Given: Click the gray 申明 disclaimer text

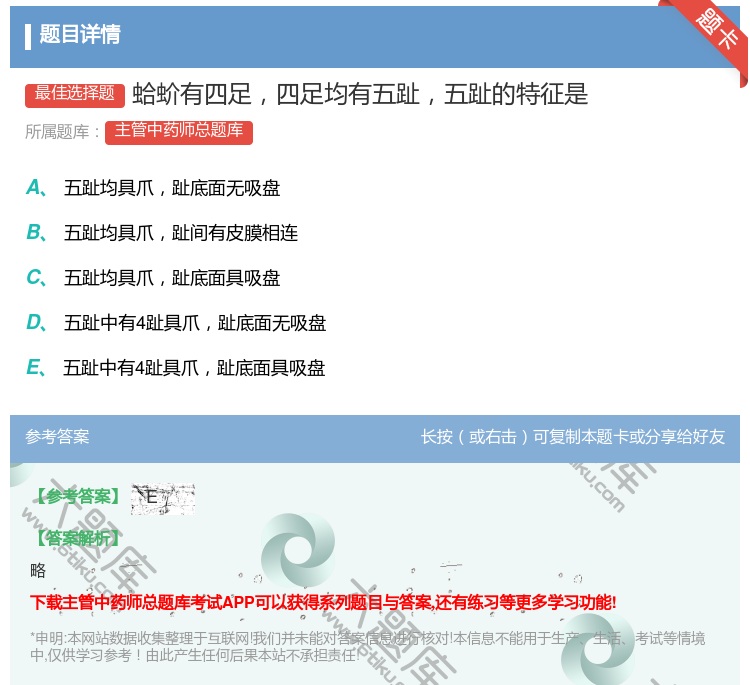Looking at the screenshot, I should pyautogui.click(x=367, y=647).
